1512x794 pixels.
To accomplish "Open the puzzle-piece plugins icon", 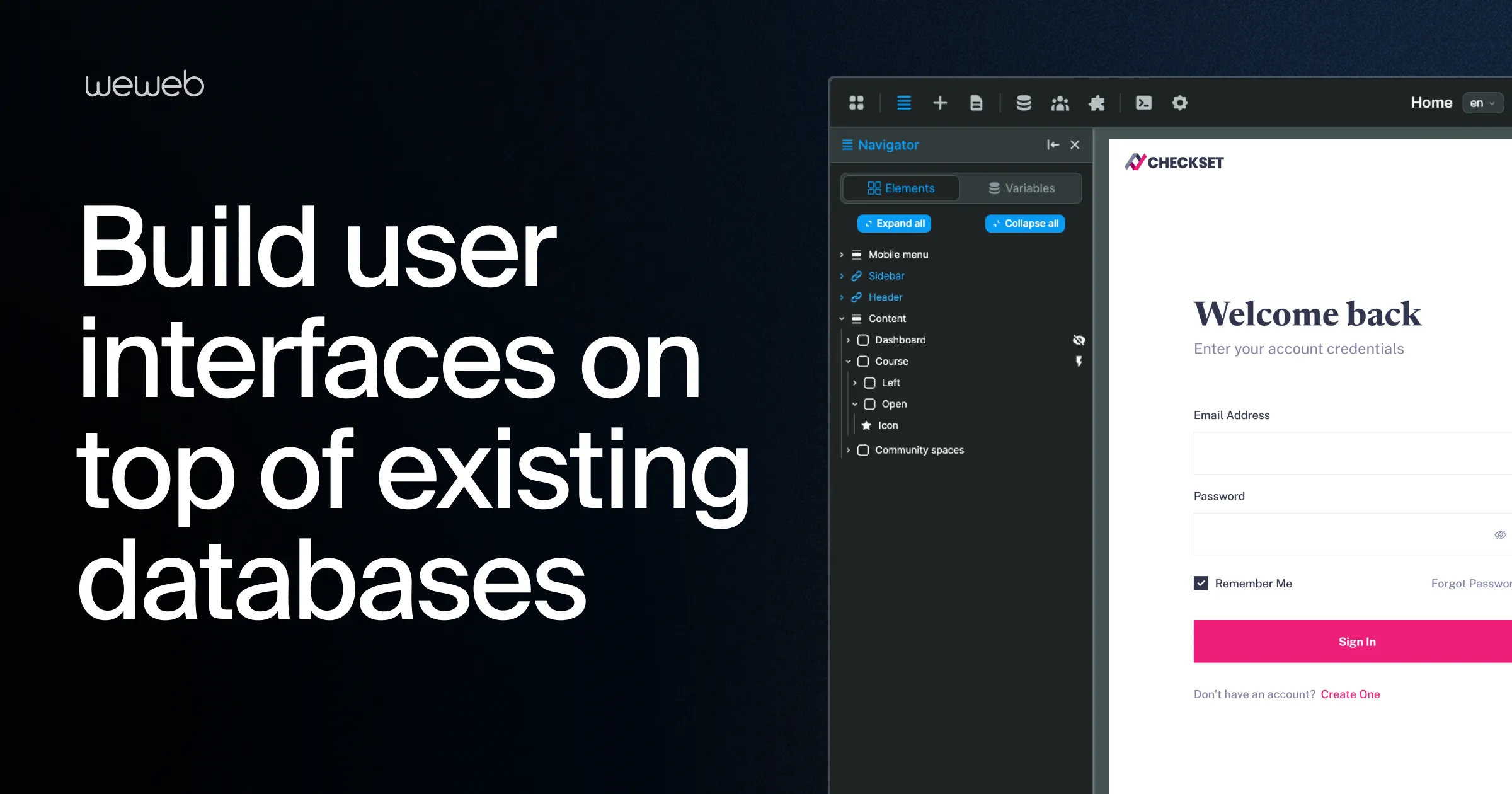I will (x=1097, y=103).
